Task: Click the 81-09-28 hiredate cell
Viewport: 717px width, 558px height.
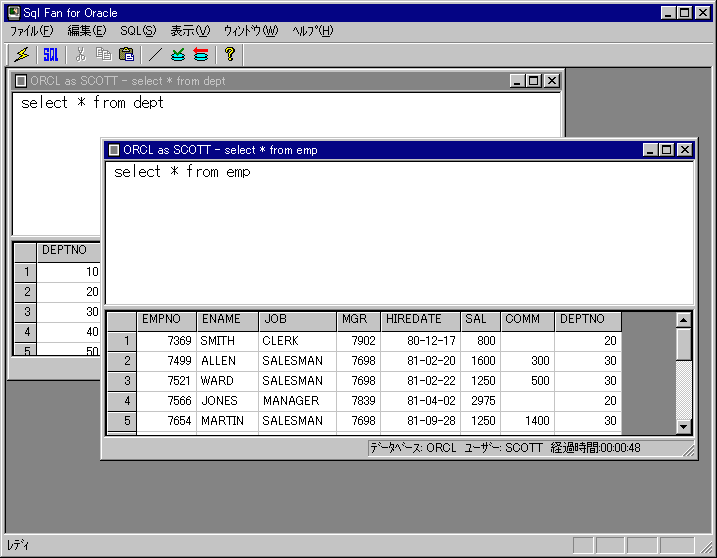Action: click(x=421, y=421)
